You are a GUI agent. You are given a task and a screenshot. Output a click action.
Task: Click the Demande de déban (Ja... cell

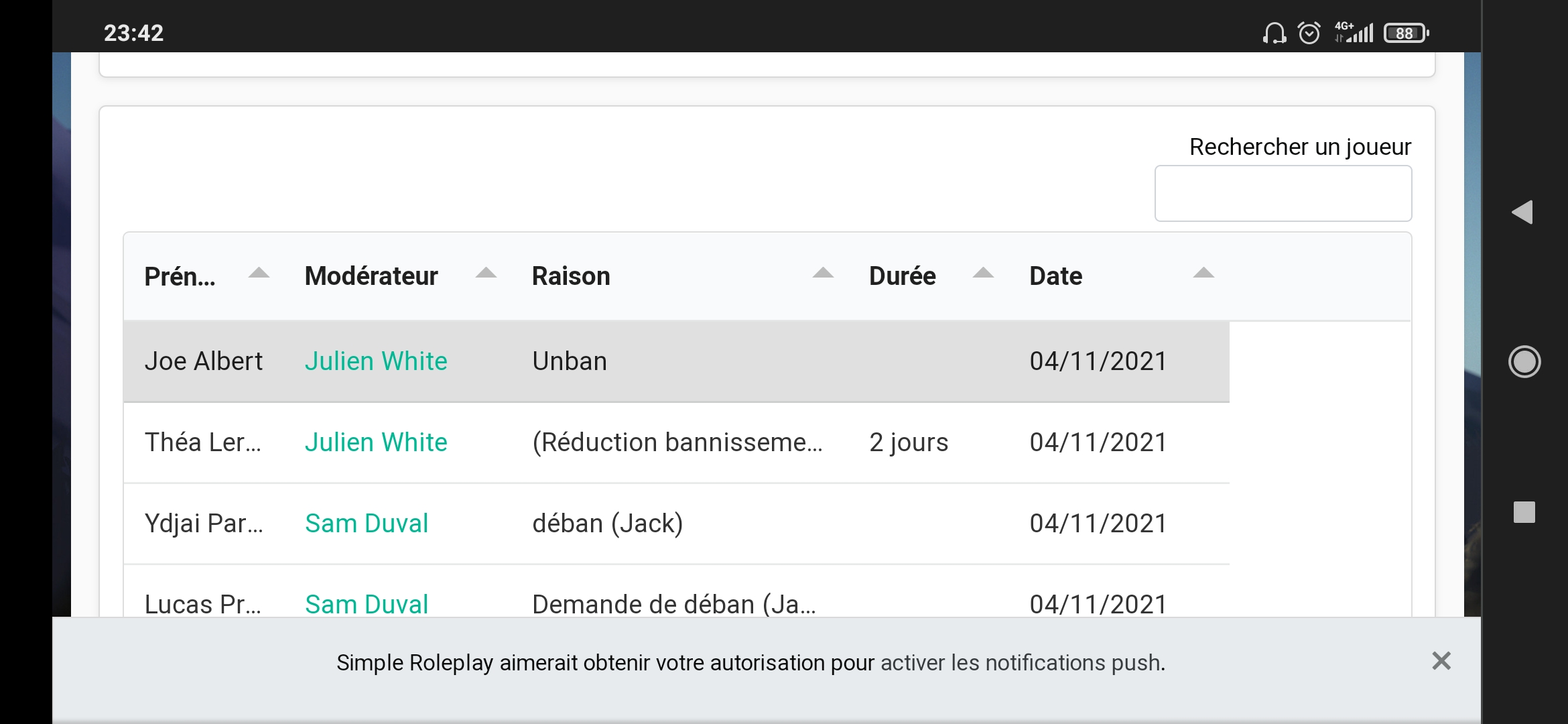(x=674, y=605)
